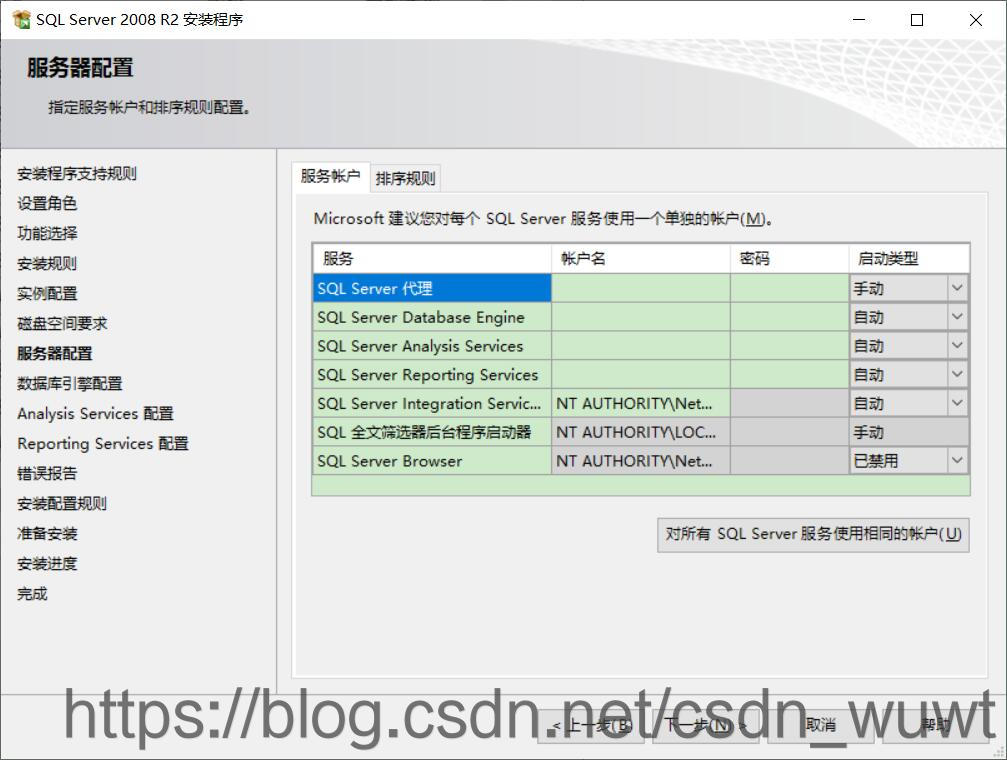
Task: Open startup type dropdown for SQL Server Browser
Action: 957,461
